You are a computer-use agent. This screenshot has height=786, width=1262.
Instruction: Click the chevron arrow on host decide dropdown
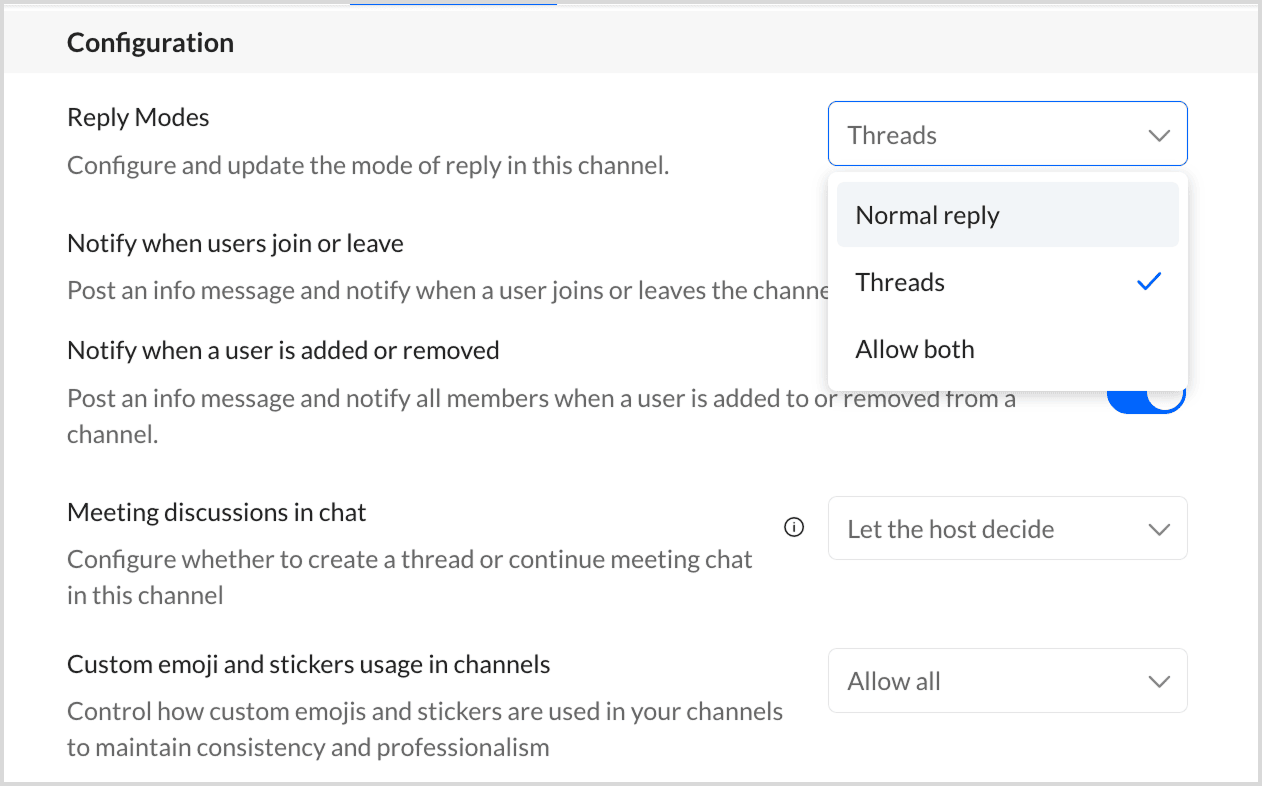(1159, 529)
